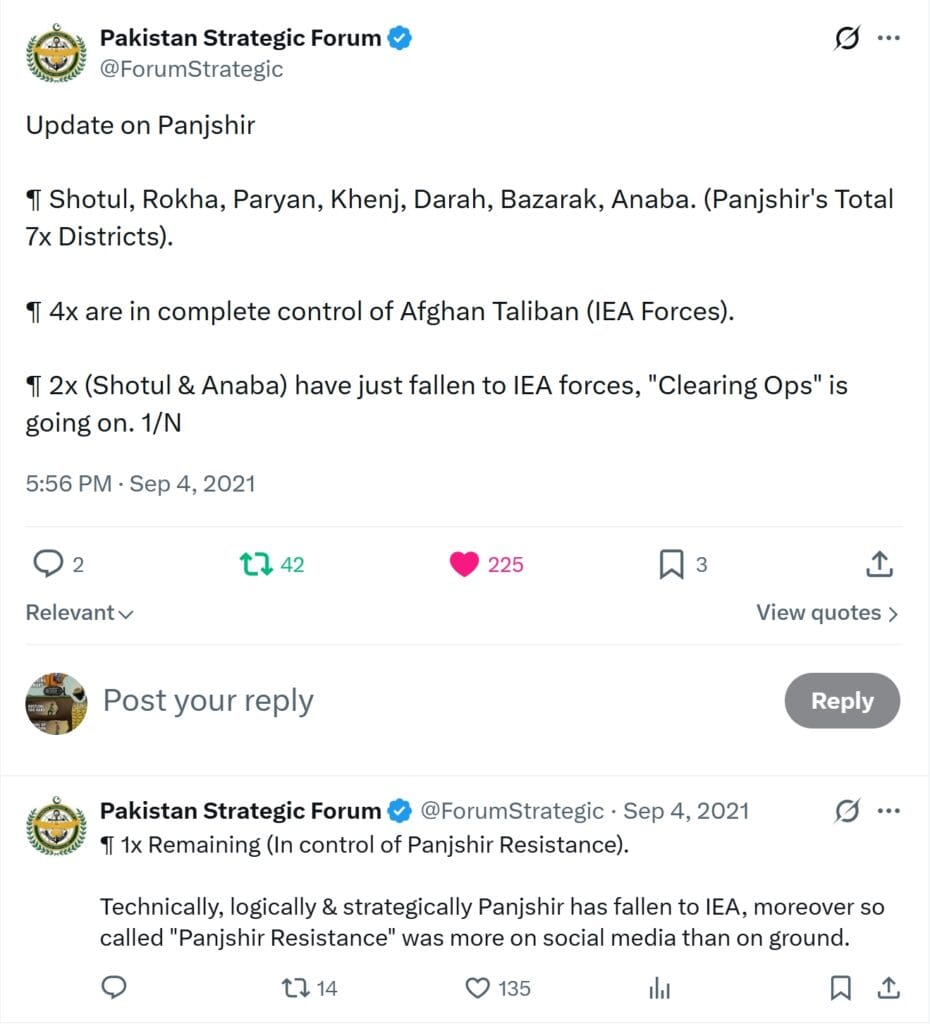This screenshot has height=1024, width=930.
Task: Click the reply bubble icon with 2 replies
Action: tap(48, 565)
